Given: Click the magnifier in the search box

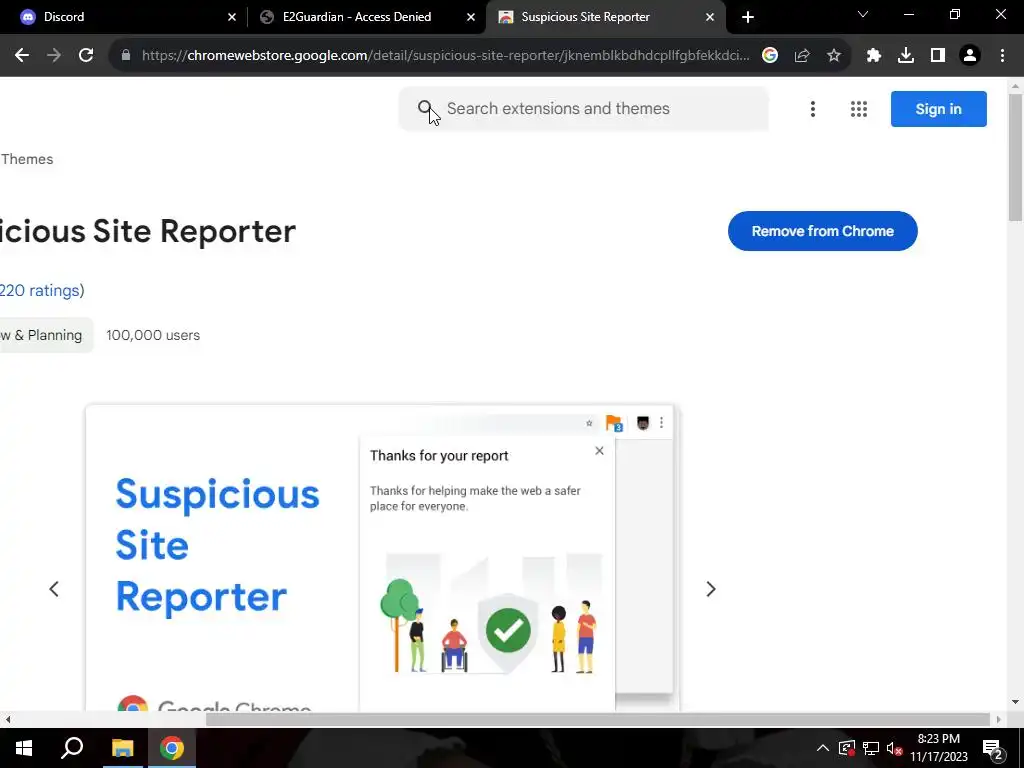Looking at the screenshot, I should [425, 108].
